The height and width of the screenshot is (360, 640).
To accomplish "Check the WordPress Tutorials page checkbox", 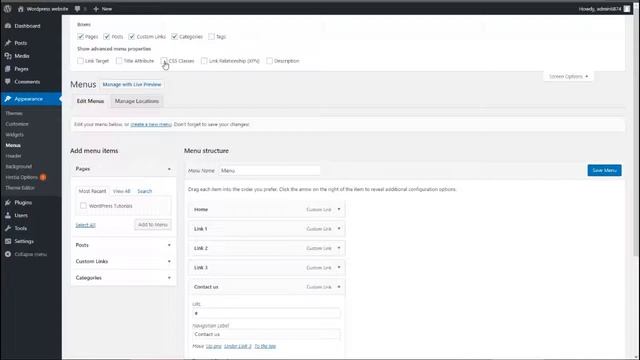I will tap(83, 206).
